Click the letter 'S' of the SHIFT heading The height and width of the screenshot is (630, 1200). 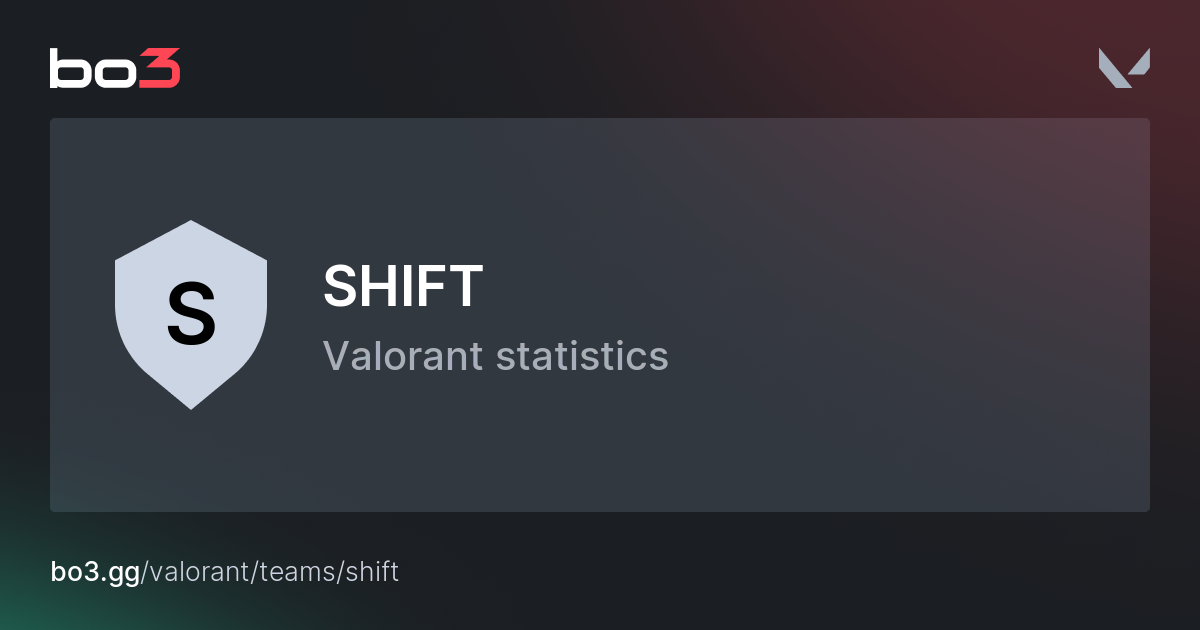pyautogui.click(x=340, y=287)
